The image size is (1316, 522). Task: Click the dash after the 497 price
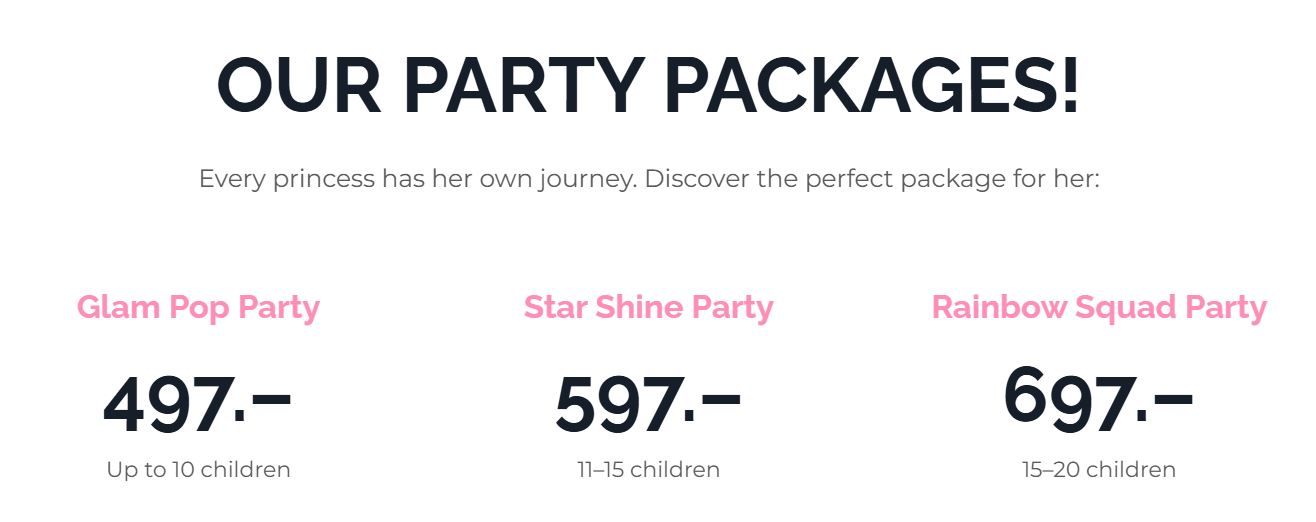pos(271,396)
